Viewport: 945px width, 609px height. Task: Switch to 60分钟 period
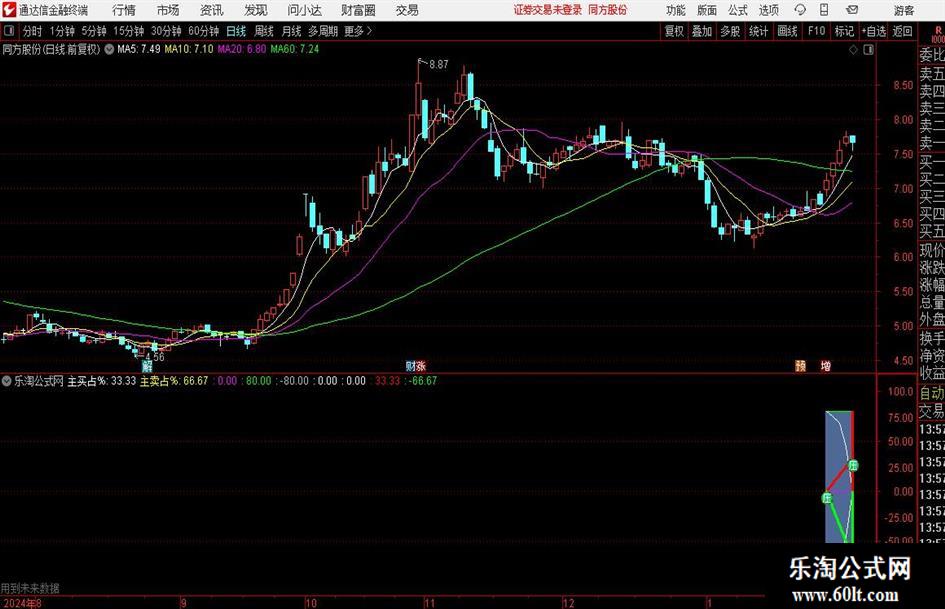tap(204, 31)
